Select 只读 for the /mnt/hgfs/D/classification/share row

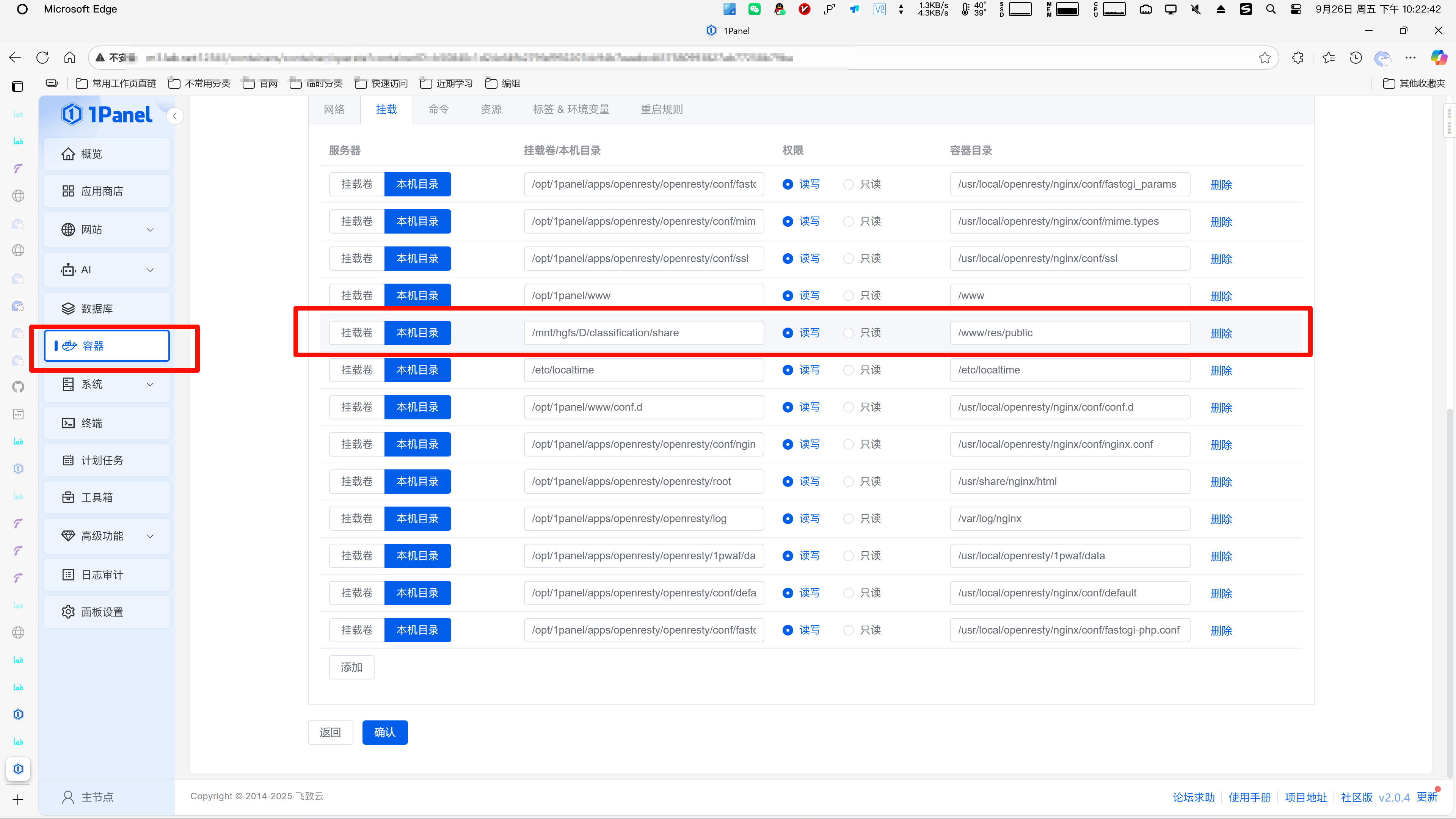849,333
